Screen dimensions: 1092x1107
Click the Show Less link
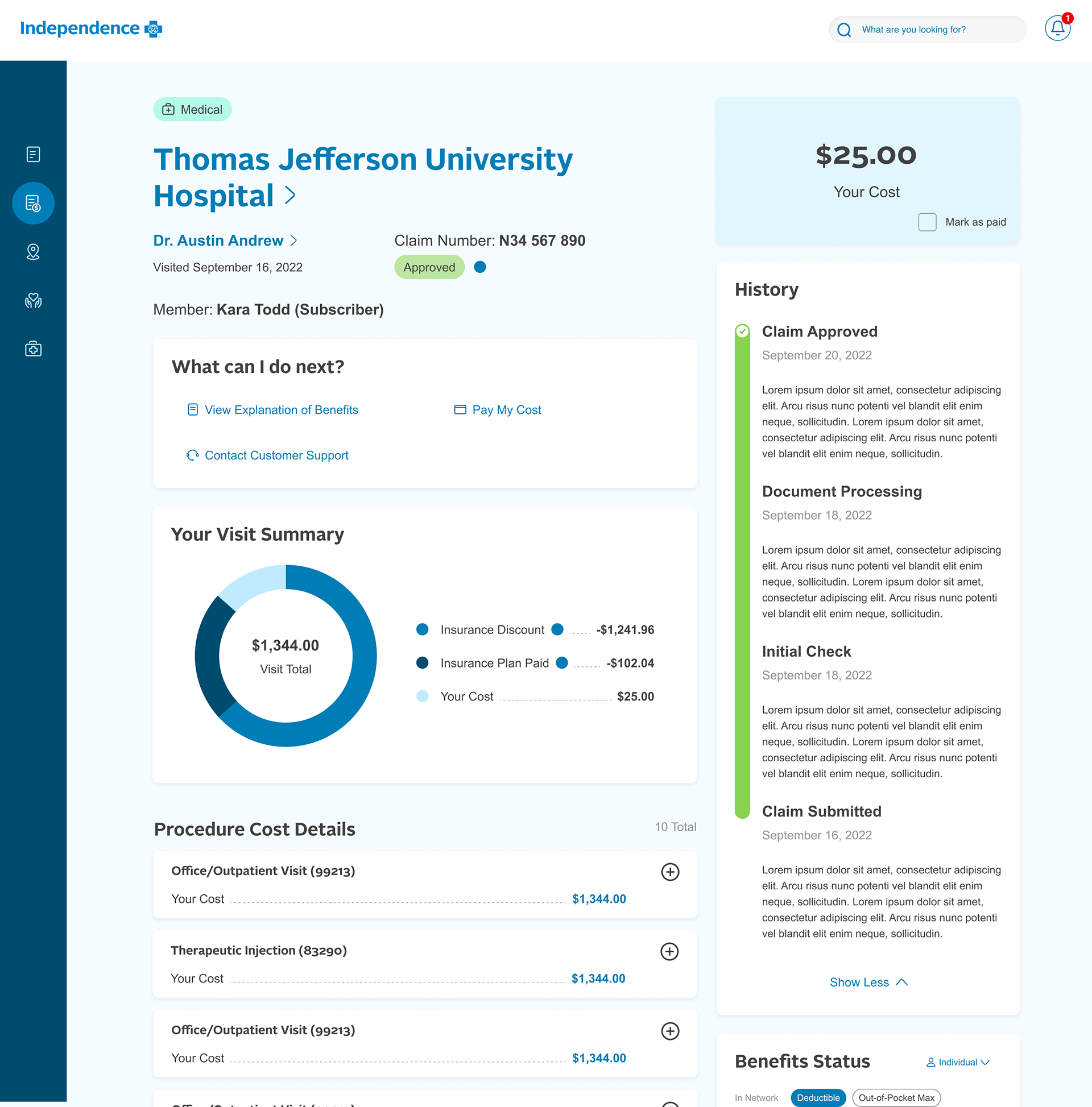(859, 982)
